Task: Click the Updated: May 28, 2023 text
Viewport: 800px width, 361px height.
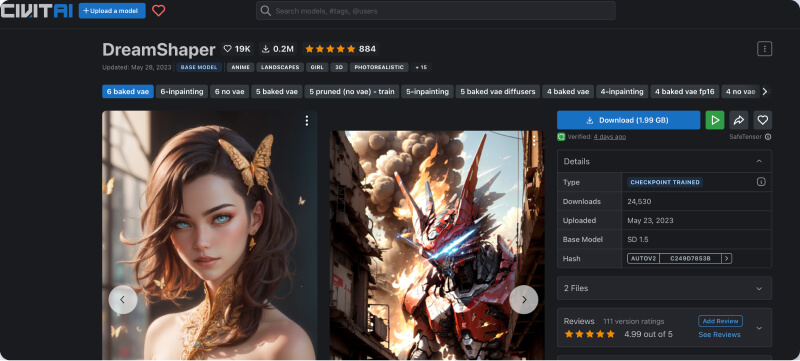Action: point(136,67)
